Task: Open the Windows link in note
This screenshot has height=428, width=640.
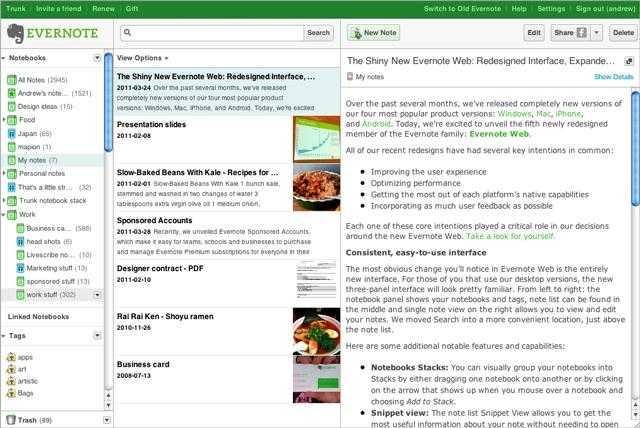Action: click(x=514, y=114)
